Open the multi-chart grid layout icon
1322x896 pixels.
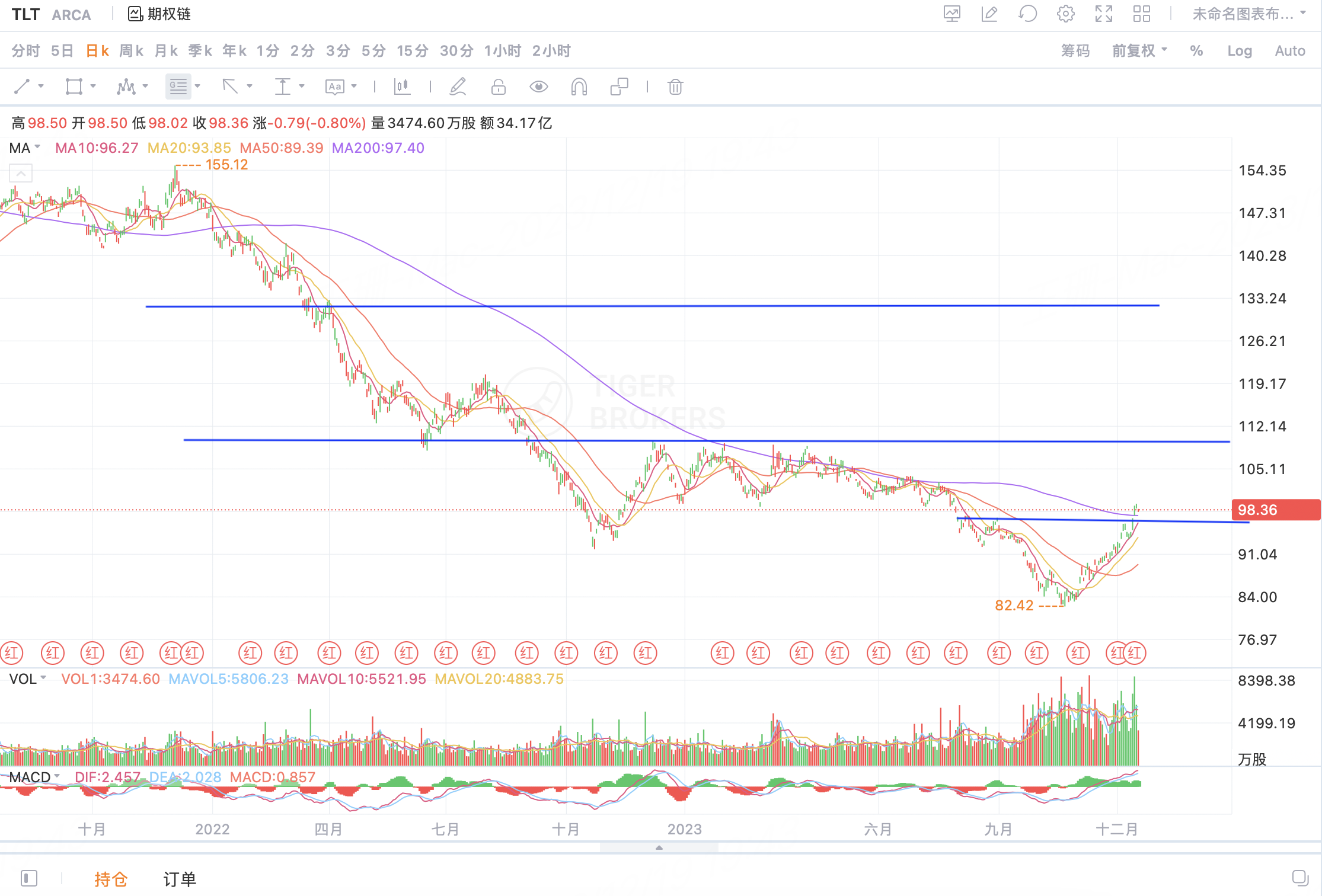point(1141,14)
